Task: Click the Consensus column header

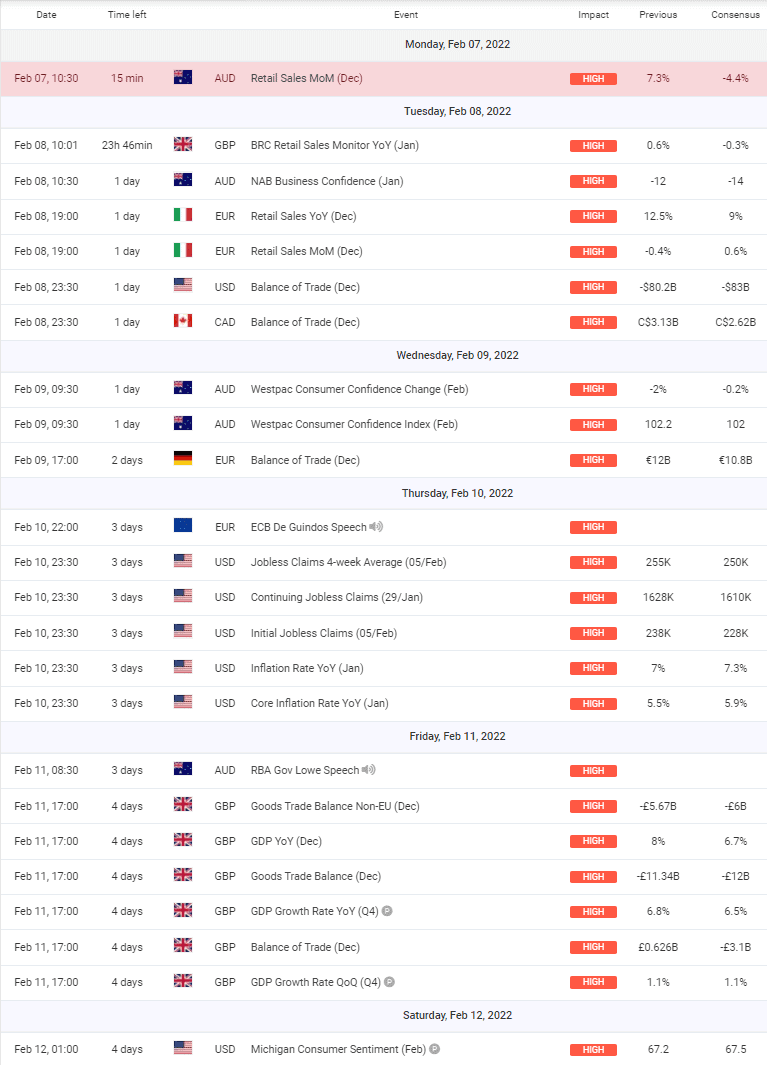Action: click(735, 14)
